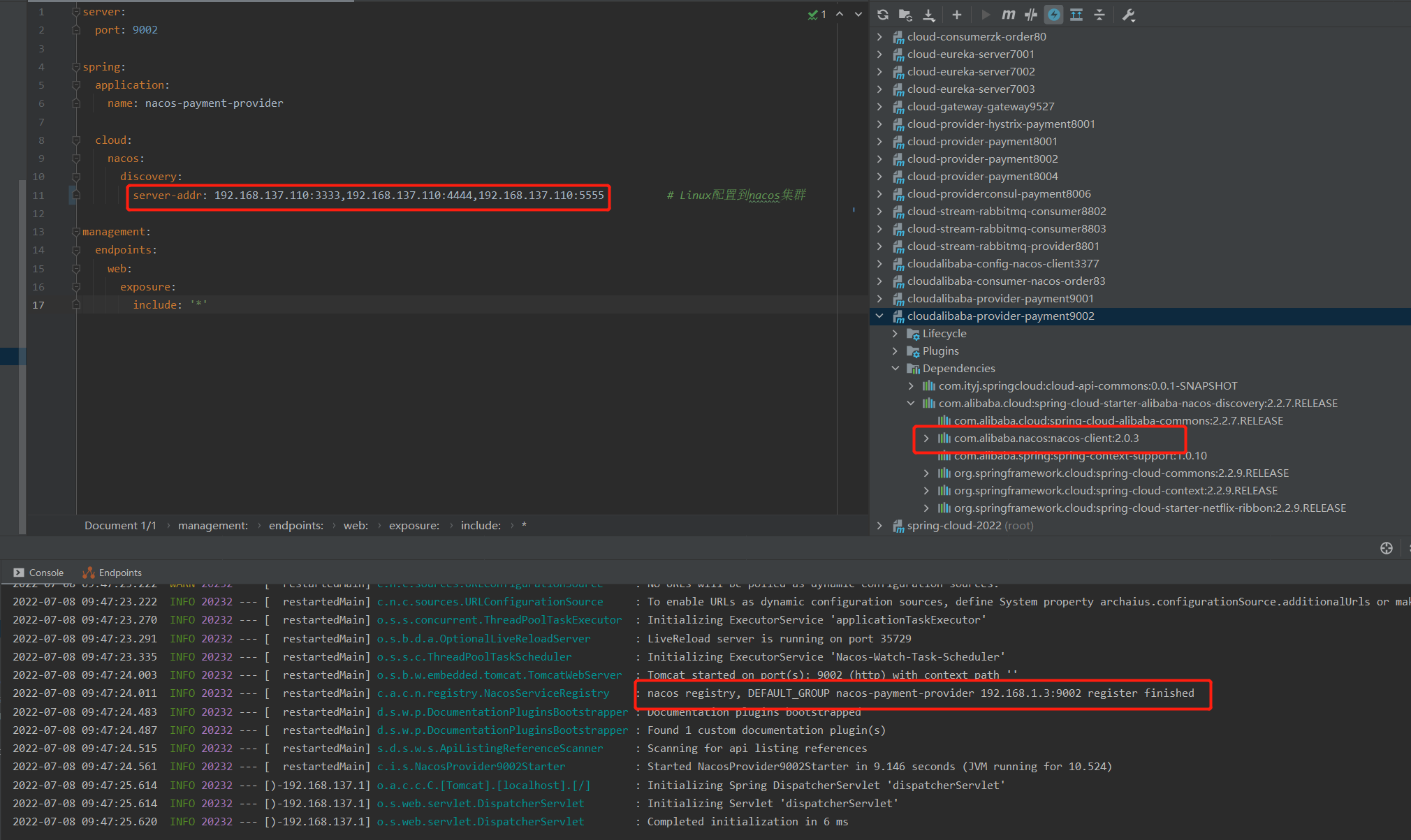Open Maven settings wrench icon

coord(1128,15)
